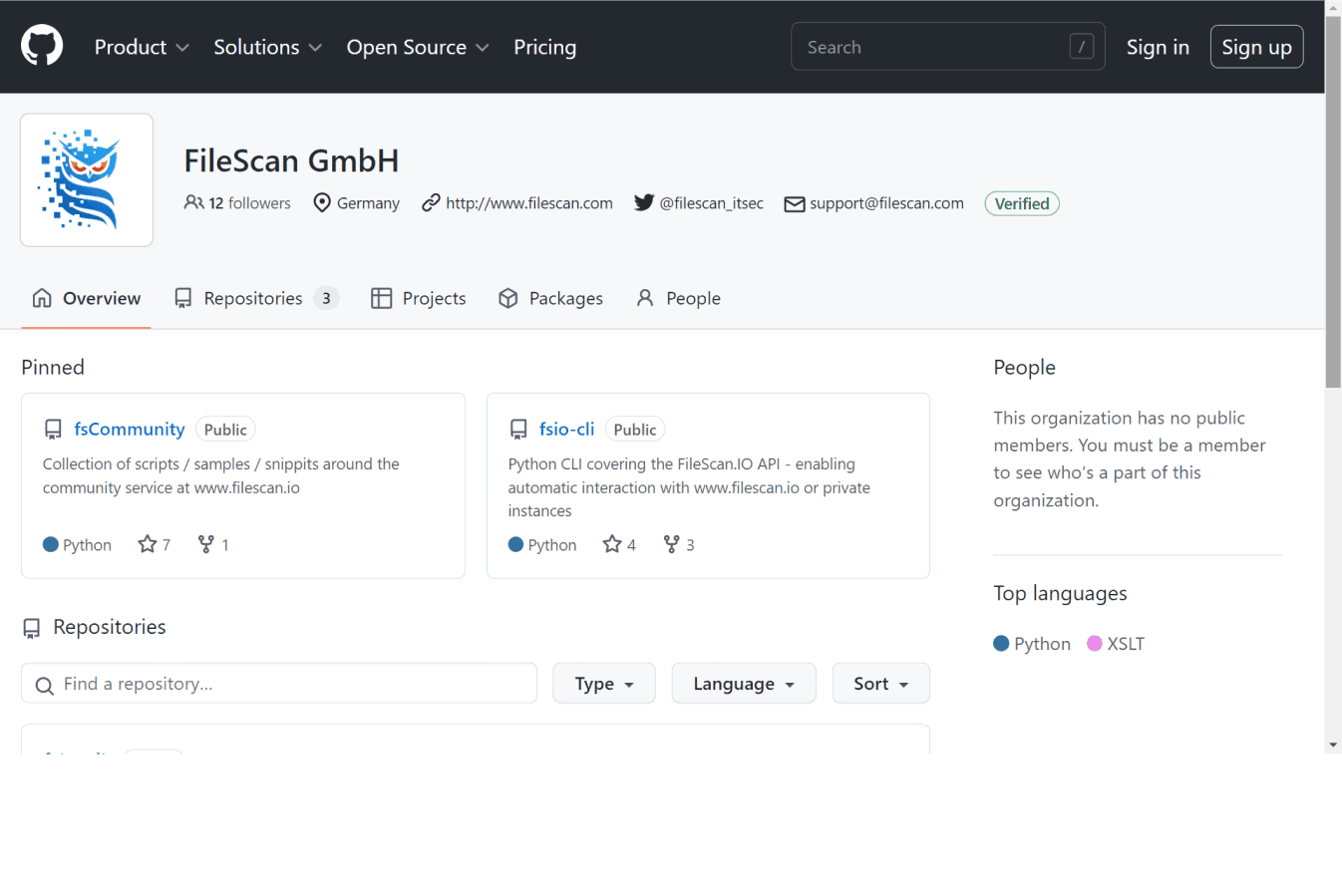Click the Python blue dot on fsCommunity card

[x=51, y=544]
